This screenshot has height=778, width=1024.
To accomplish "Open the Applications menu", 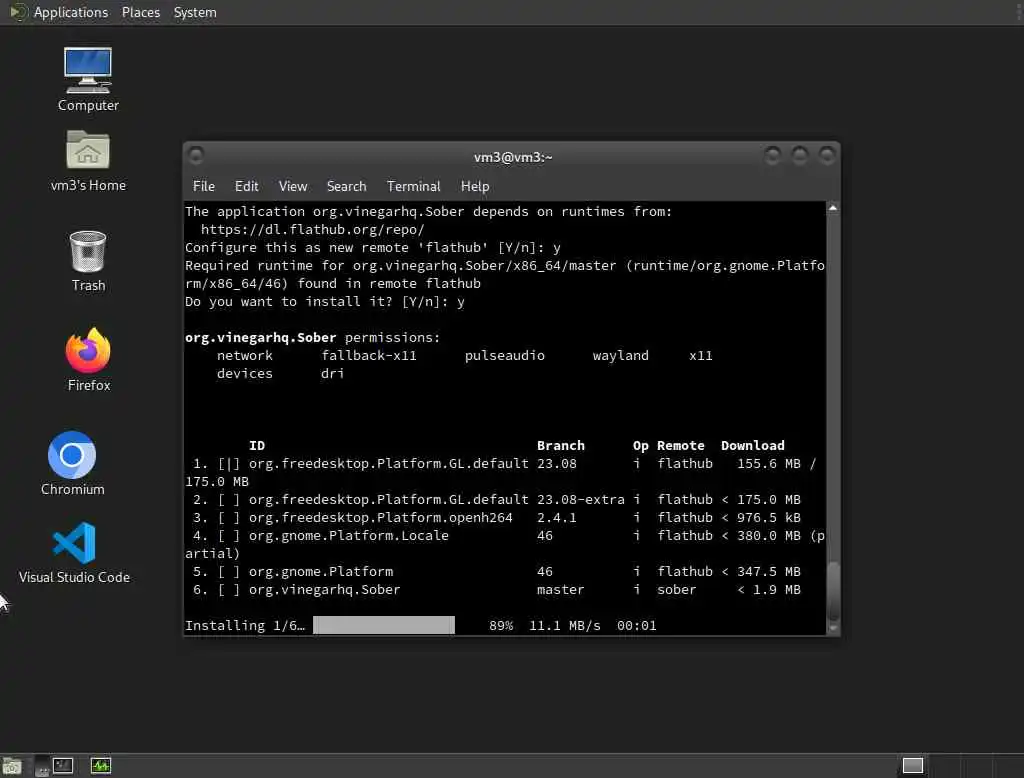I will tap(71, 12).
